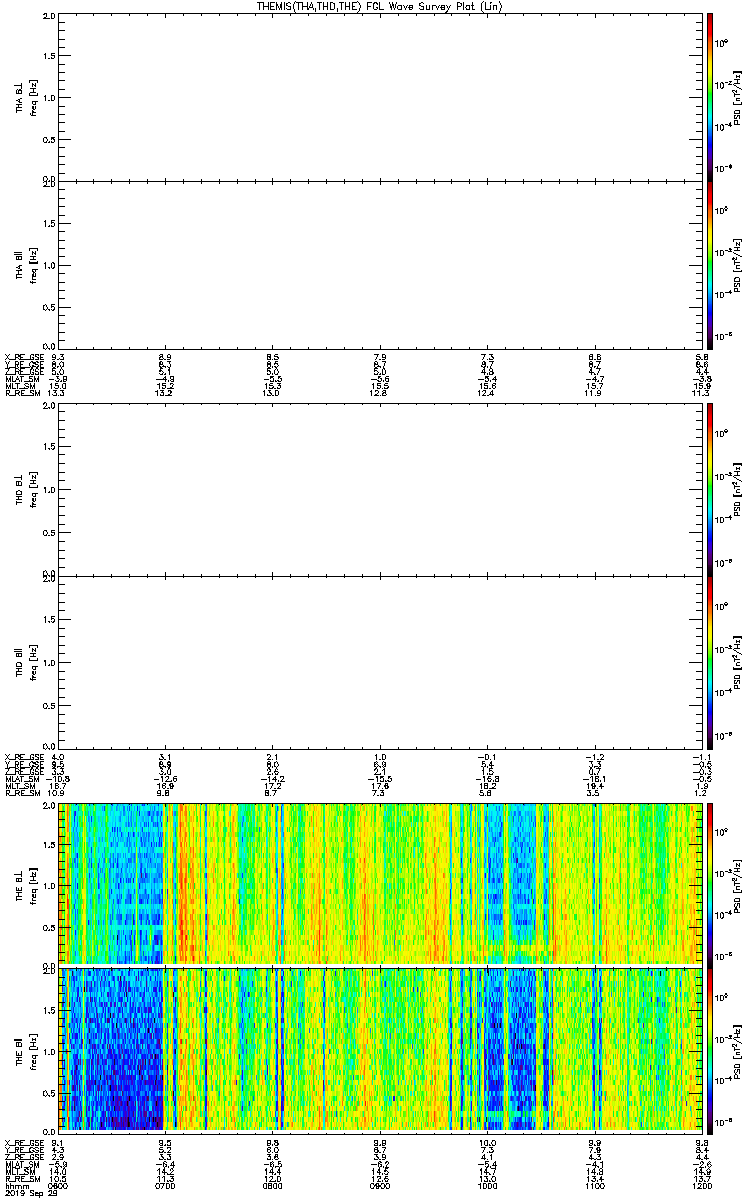Image resolution: width=750 pixels, height=1200 pixels.
Task: Click the 1100 time tick label
Action: (x=594, y=1185)
